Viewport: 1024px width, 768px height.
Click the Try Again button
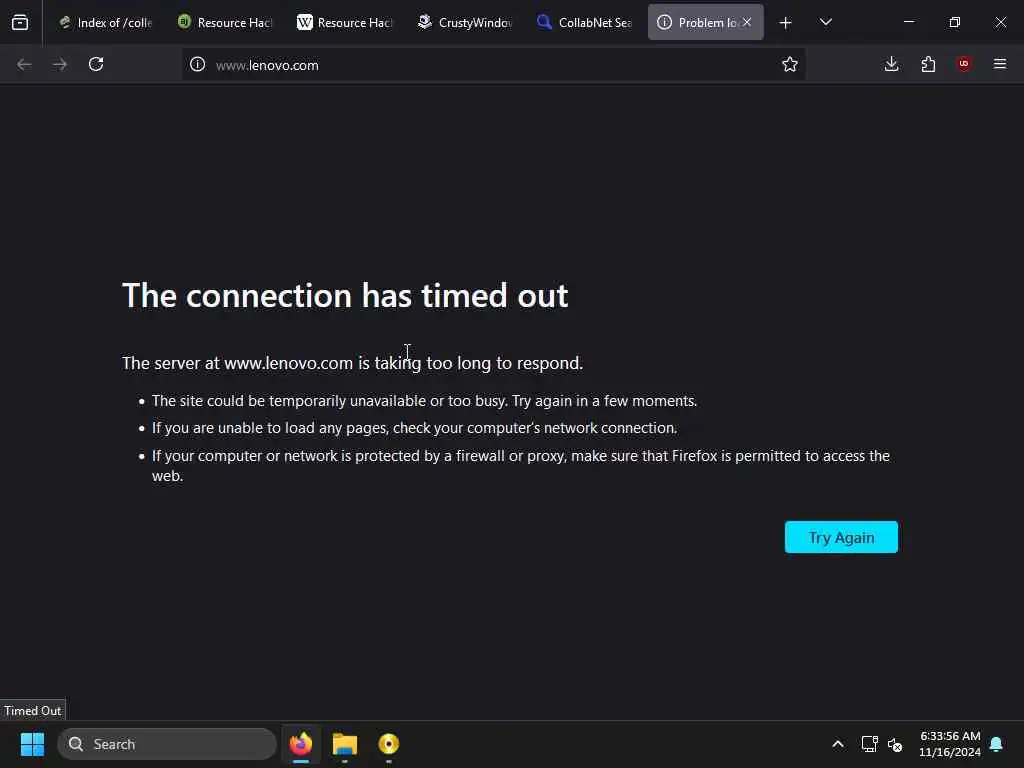point(841,537)
